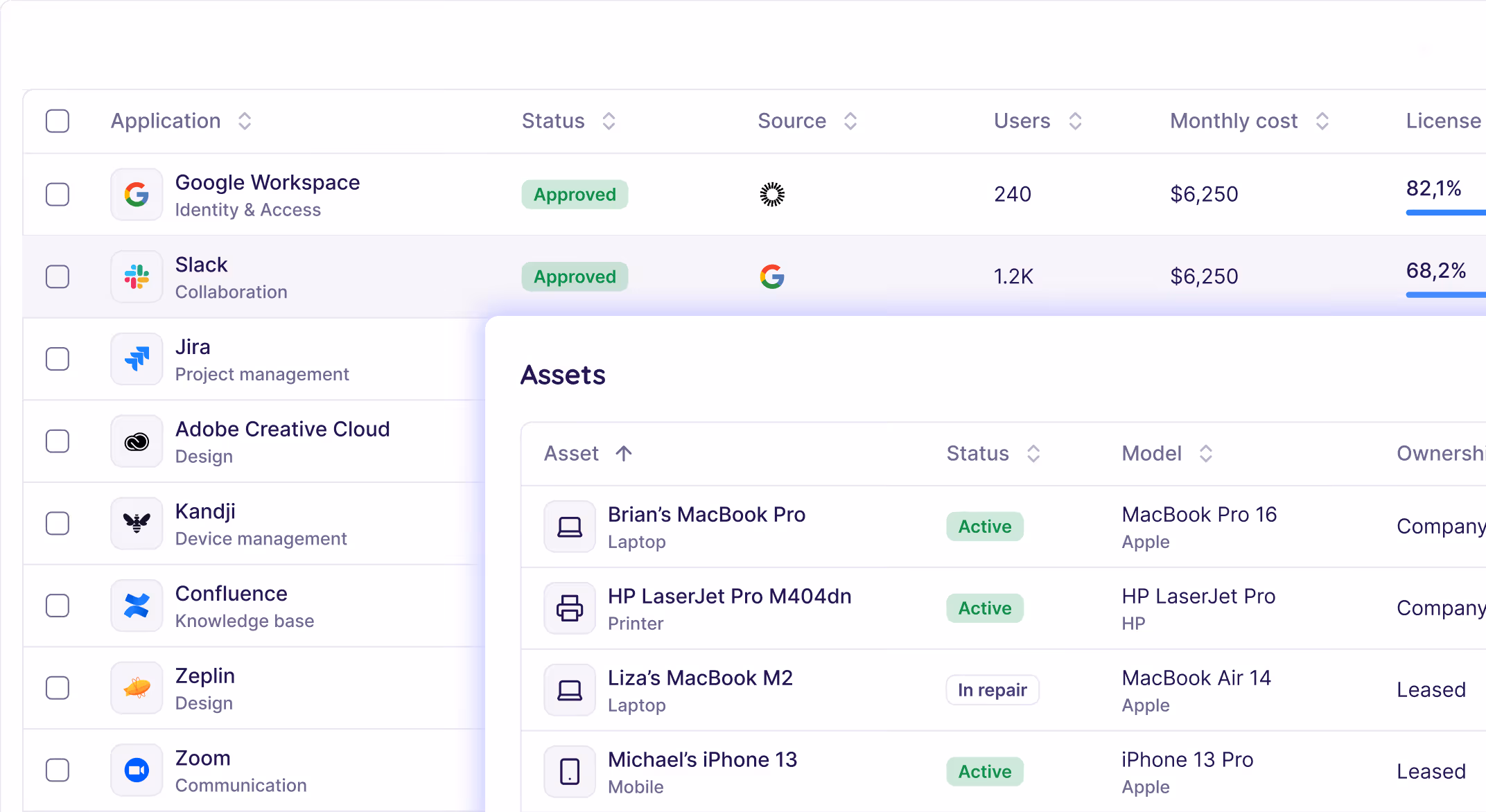
Task: Click the Zeplin app icon
Action: [137, 688]
